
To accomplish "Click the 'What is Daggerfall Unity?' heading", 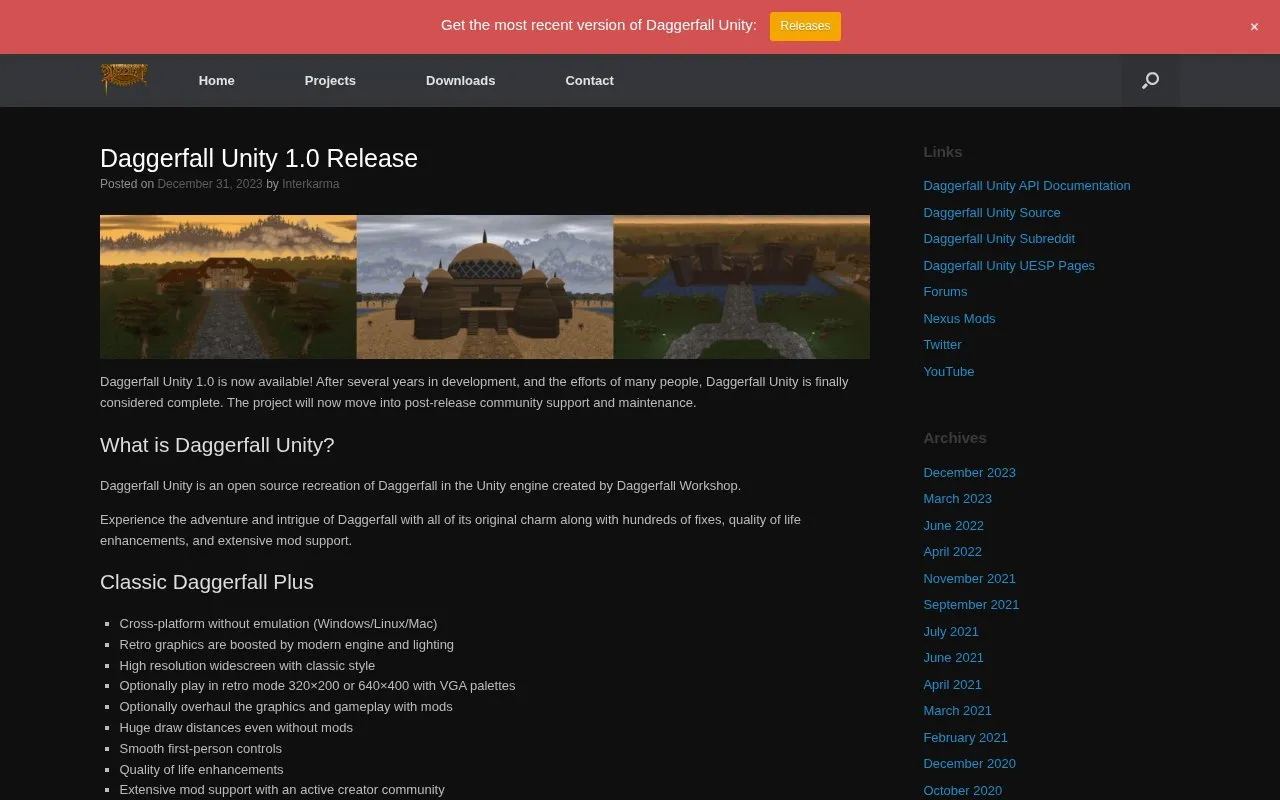I will 217,445.
